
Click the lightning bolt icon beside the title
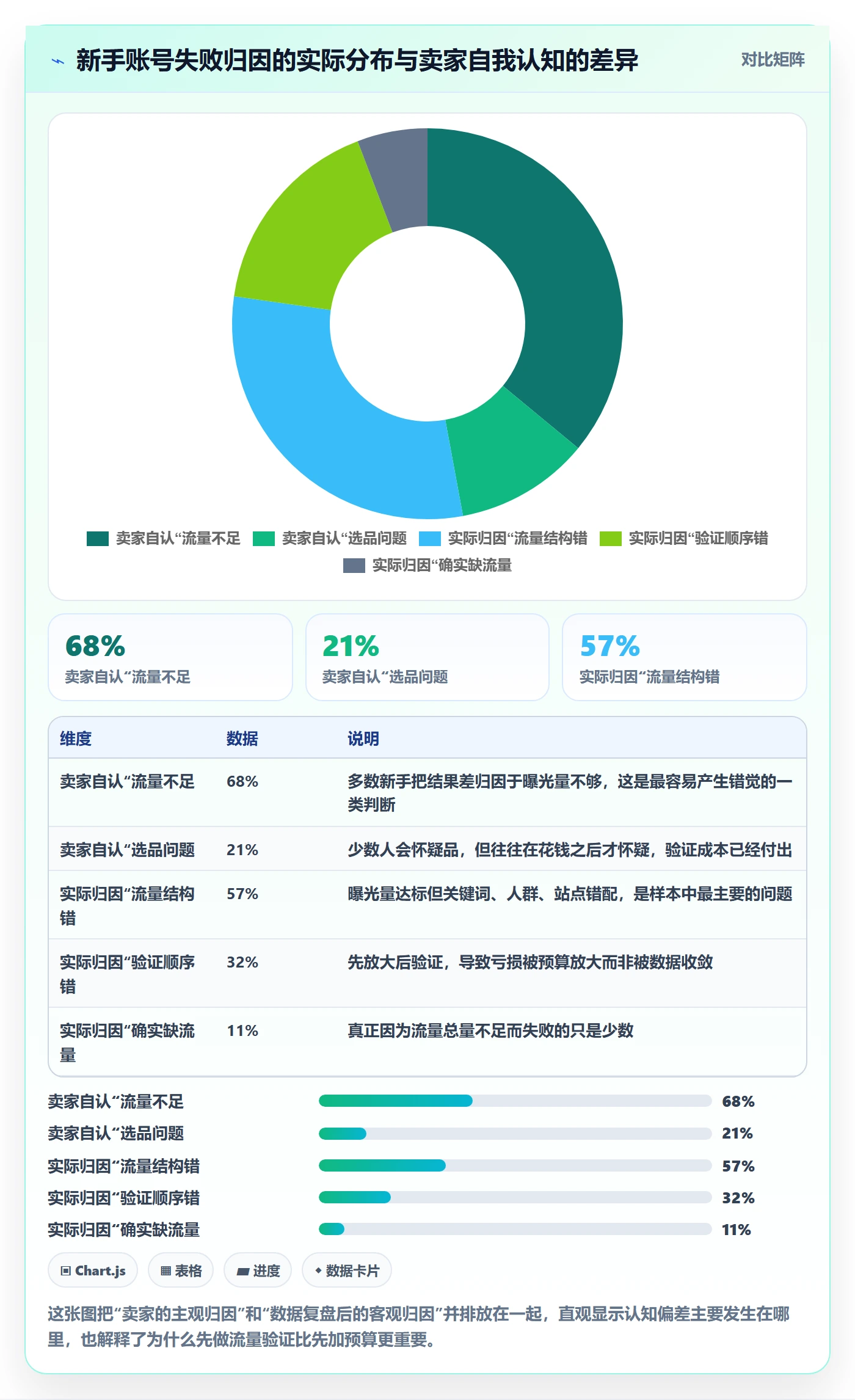pos(58,61)
